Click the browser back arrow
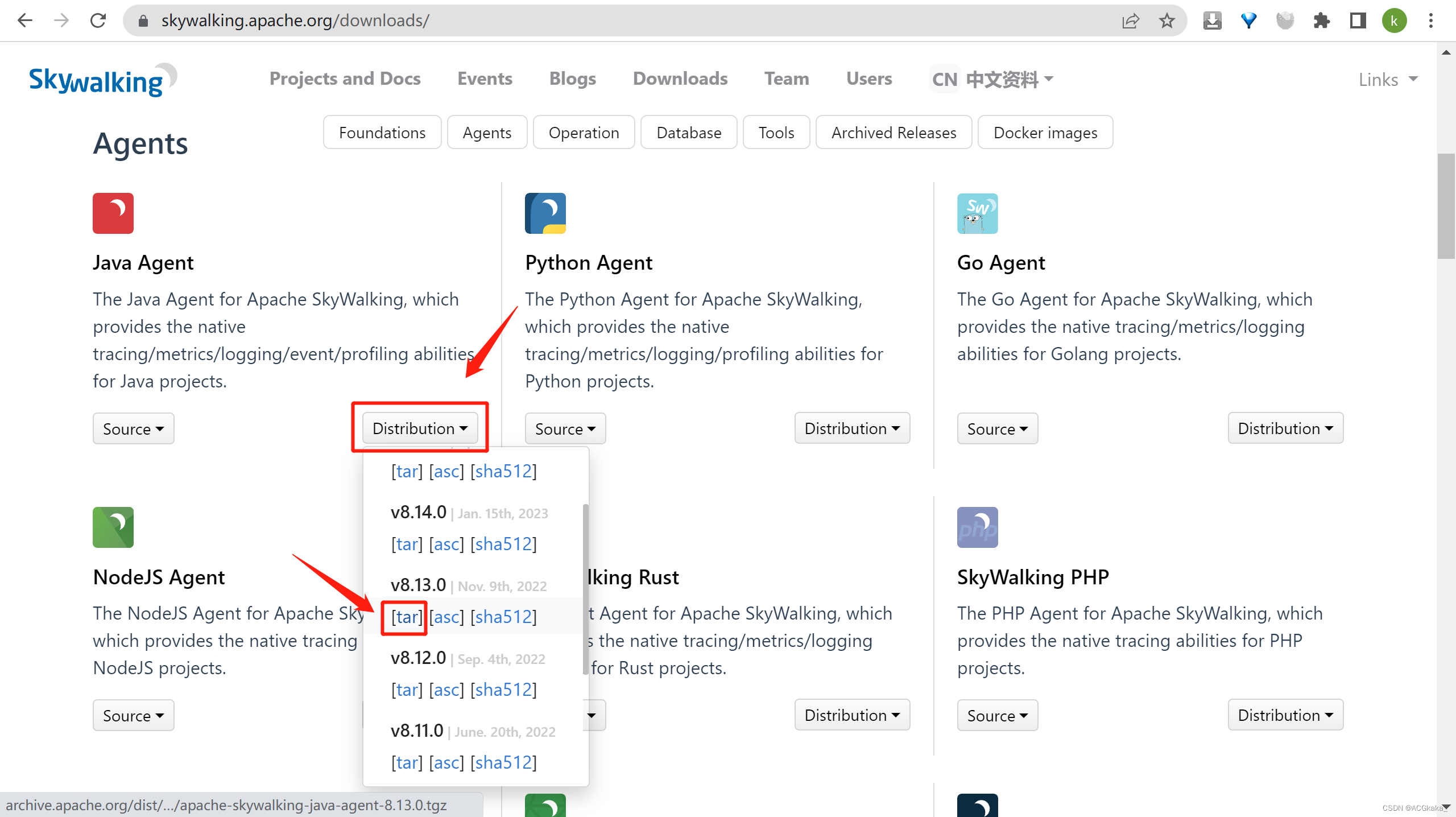1456x817 pixels. pyautogui.click(x=25, y=20)
